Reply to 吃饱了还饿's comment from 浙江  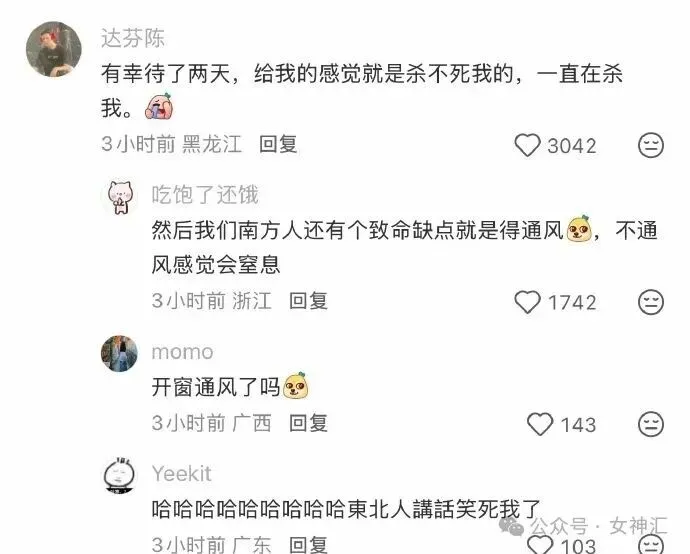pyautogui.click(x=308, y=301)
